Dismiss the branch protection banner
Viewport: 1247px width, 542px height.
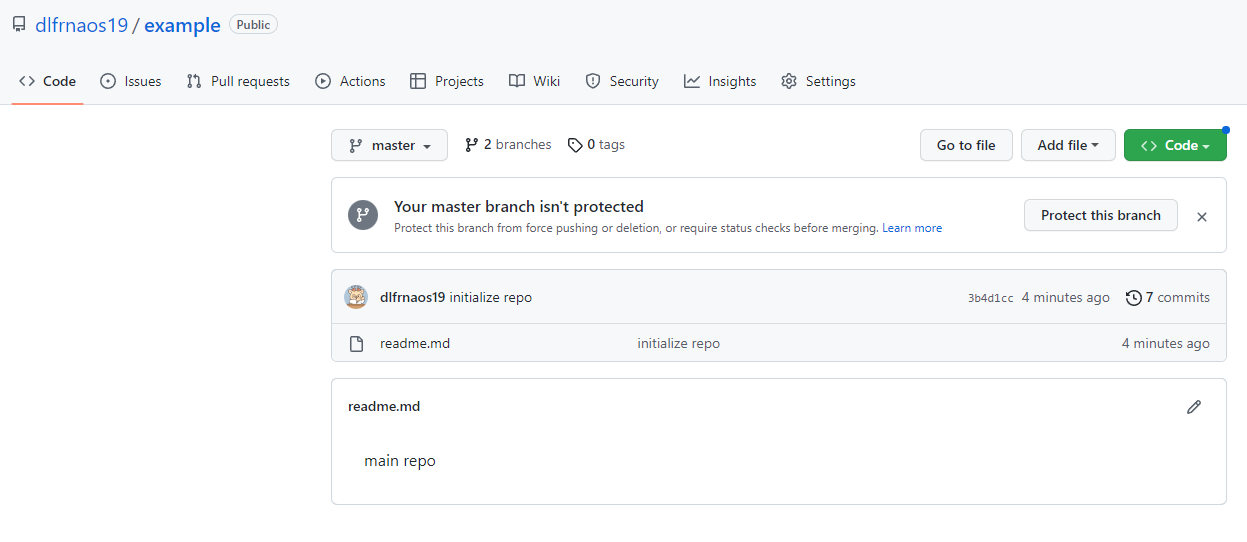1202,216
